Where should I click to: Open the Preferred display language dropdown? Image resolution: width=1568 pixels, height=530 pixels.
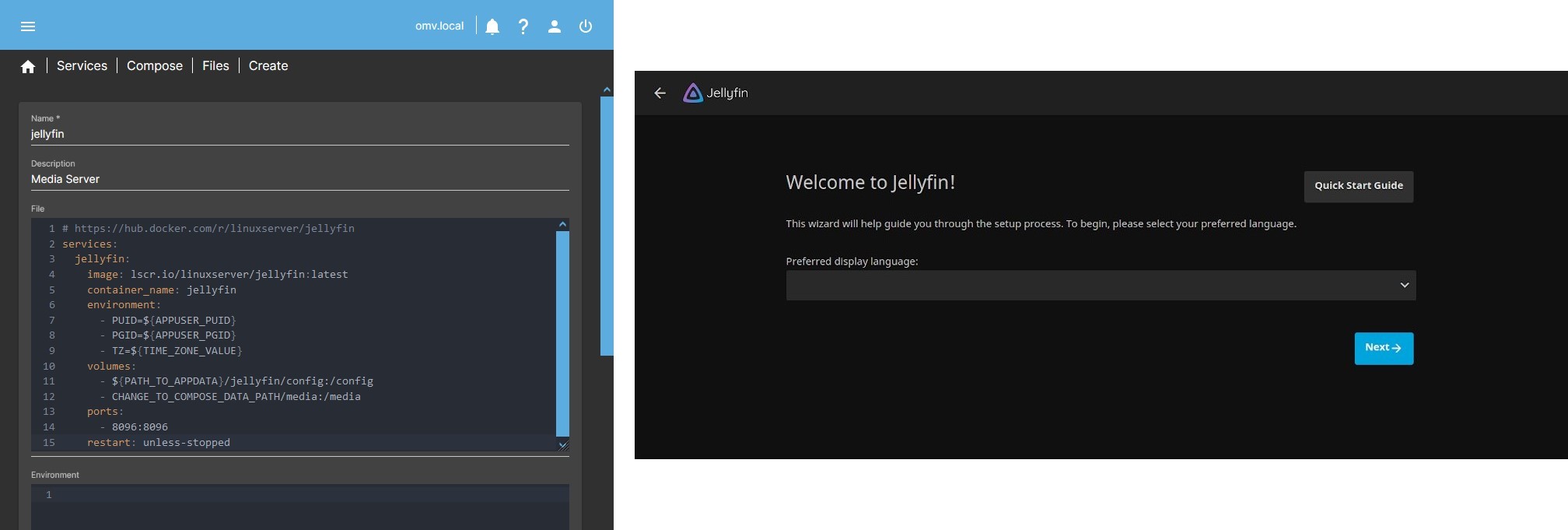1100,286
